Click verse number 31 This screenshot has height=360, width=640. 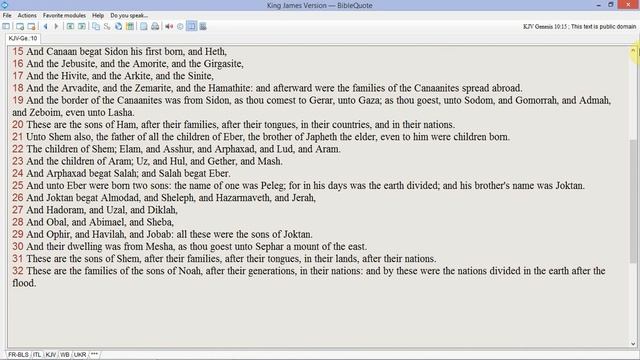(18, 259)
